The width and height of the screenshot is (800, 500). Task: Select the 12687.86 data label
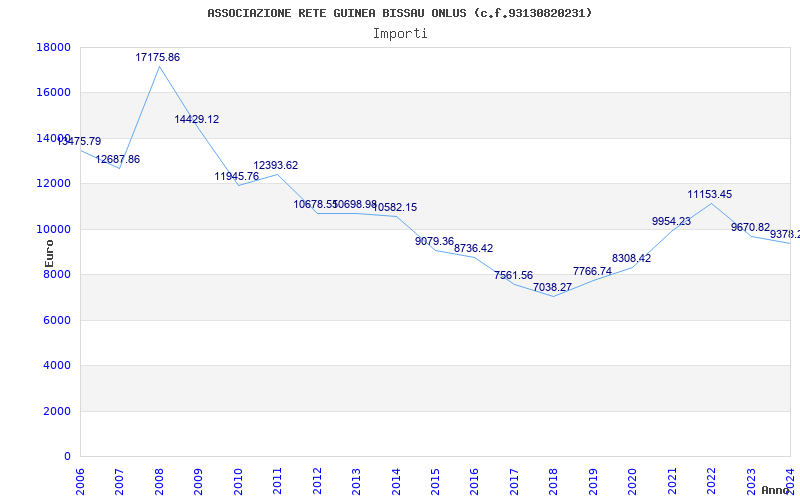[x=117, y=160]
